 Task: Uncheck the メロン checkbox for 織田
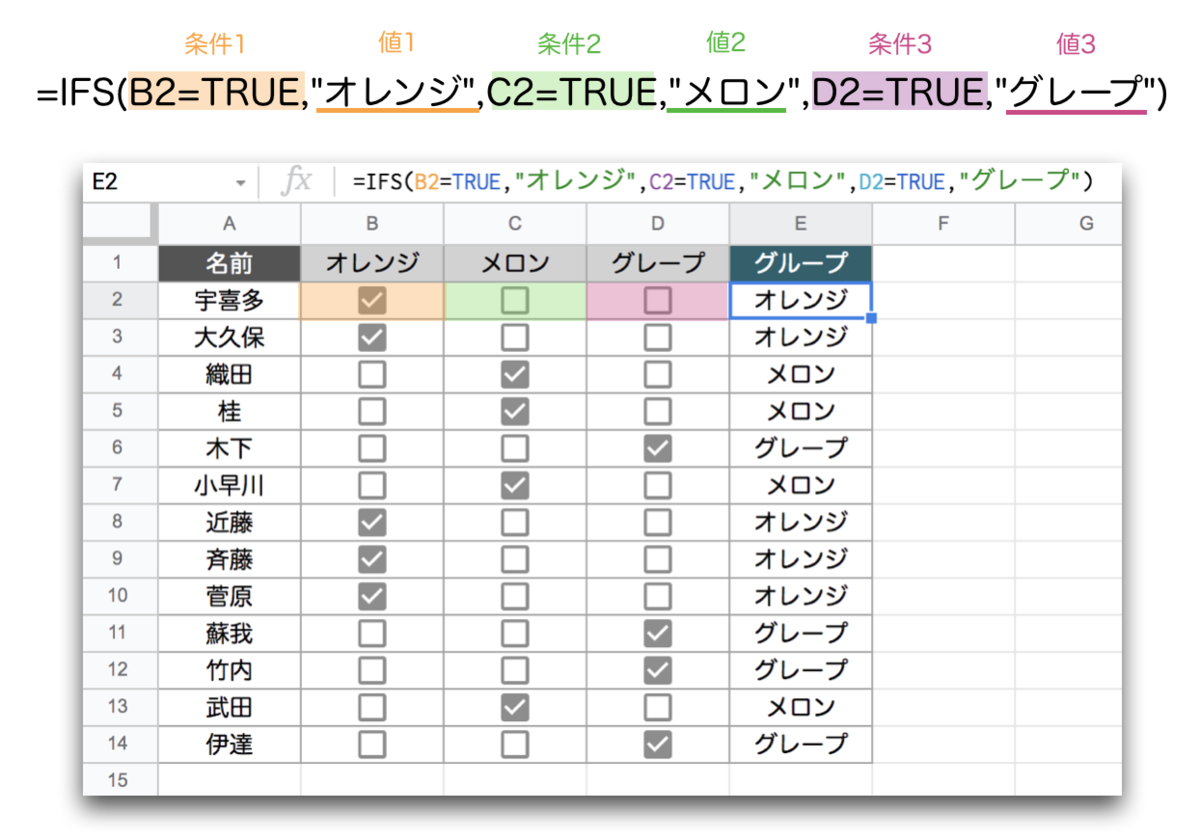pyautogui.click(x=515, y=374)
